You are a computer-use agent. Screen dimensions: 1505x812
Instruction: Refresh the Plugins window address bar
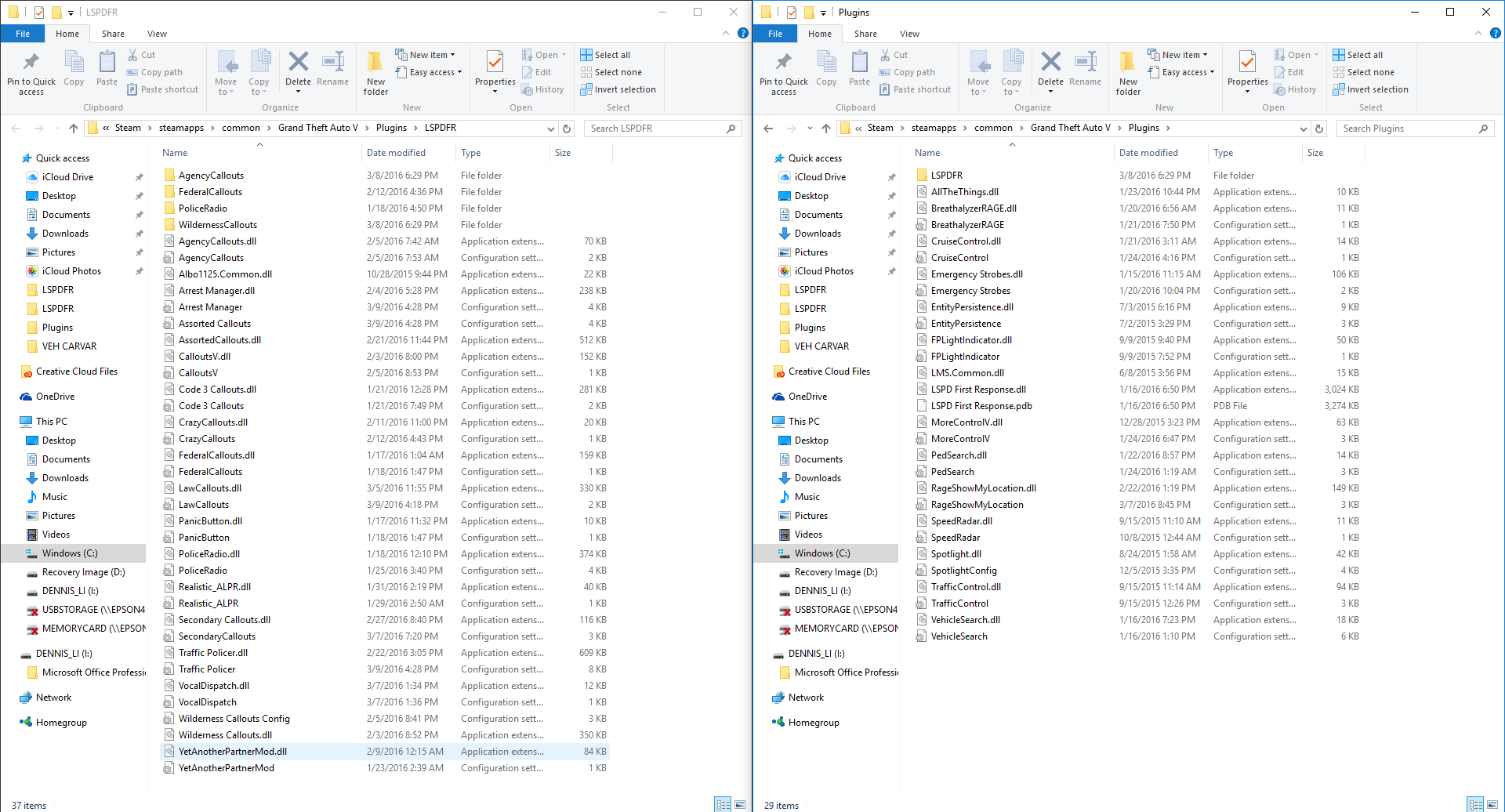[x=1320, y=129]
